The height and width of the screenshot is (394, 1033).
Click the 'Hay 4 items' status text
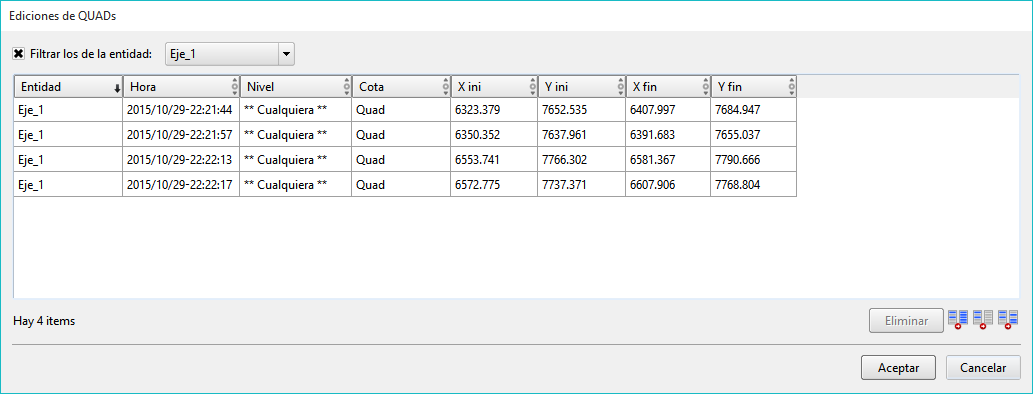[44, 322]
